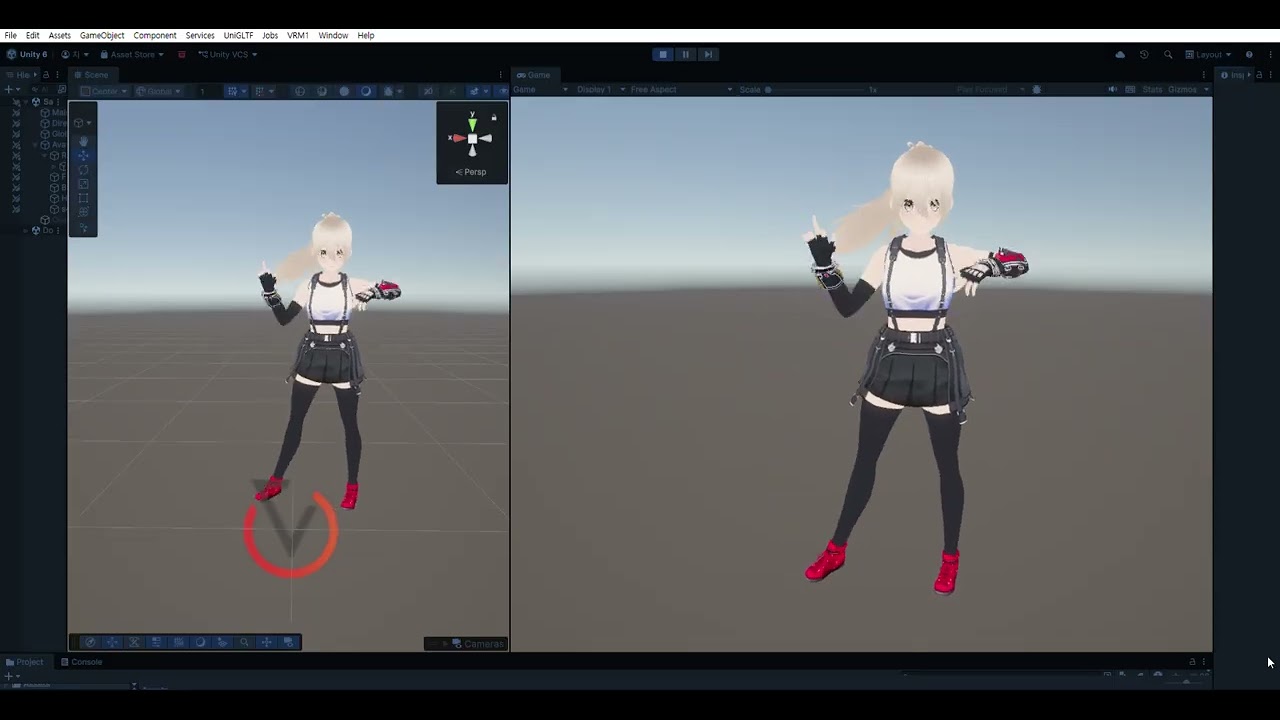The image size is (1280, 720).
Task: Toggle 2D mode in Scene view
Action: (x=428, y=91)
